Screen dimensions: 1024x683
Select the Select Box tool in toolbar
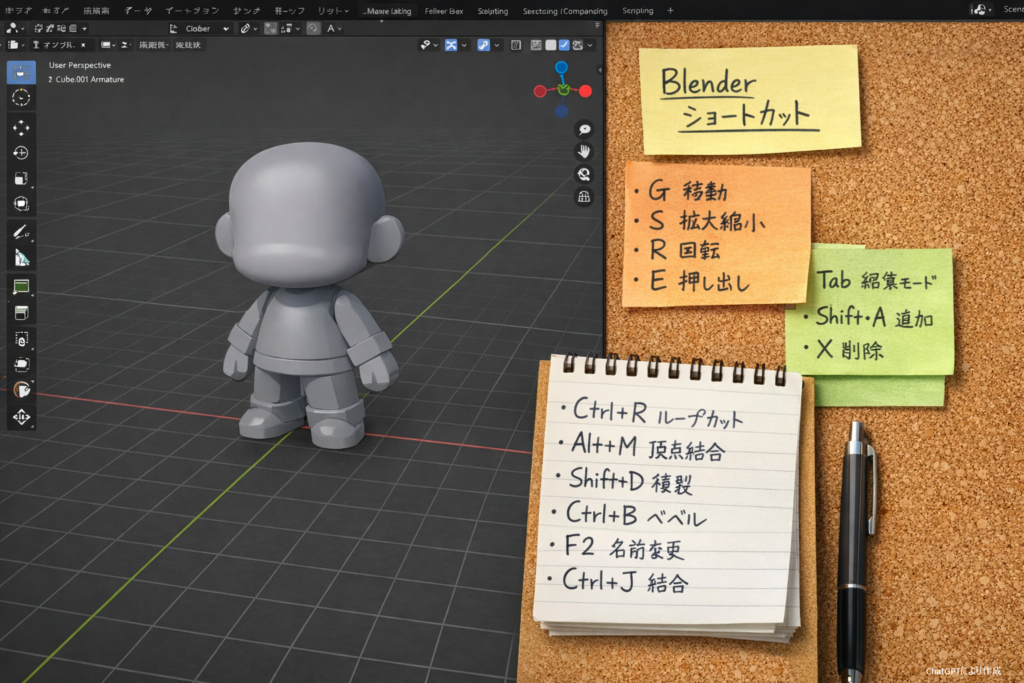(21, 72)
